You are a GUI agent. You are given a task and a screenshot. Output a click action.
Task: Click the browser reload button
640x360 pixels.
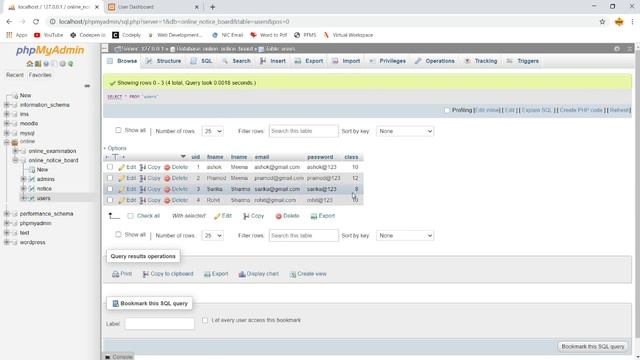(36, 22)
